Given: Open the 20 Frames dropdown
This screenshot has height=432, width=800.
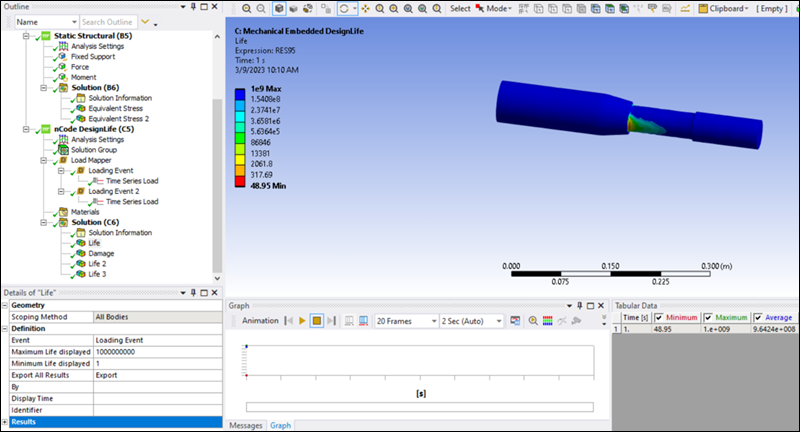Looking at the screenshot, I should coord(405,321).
